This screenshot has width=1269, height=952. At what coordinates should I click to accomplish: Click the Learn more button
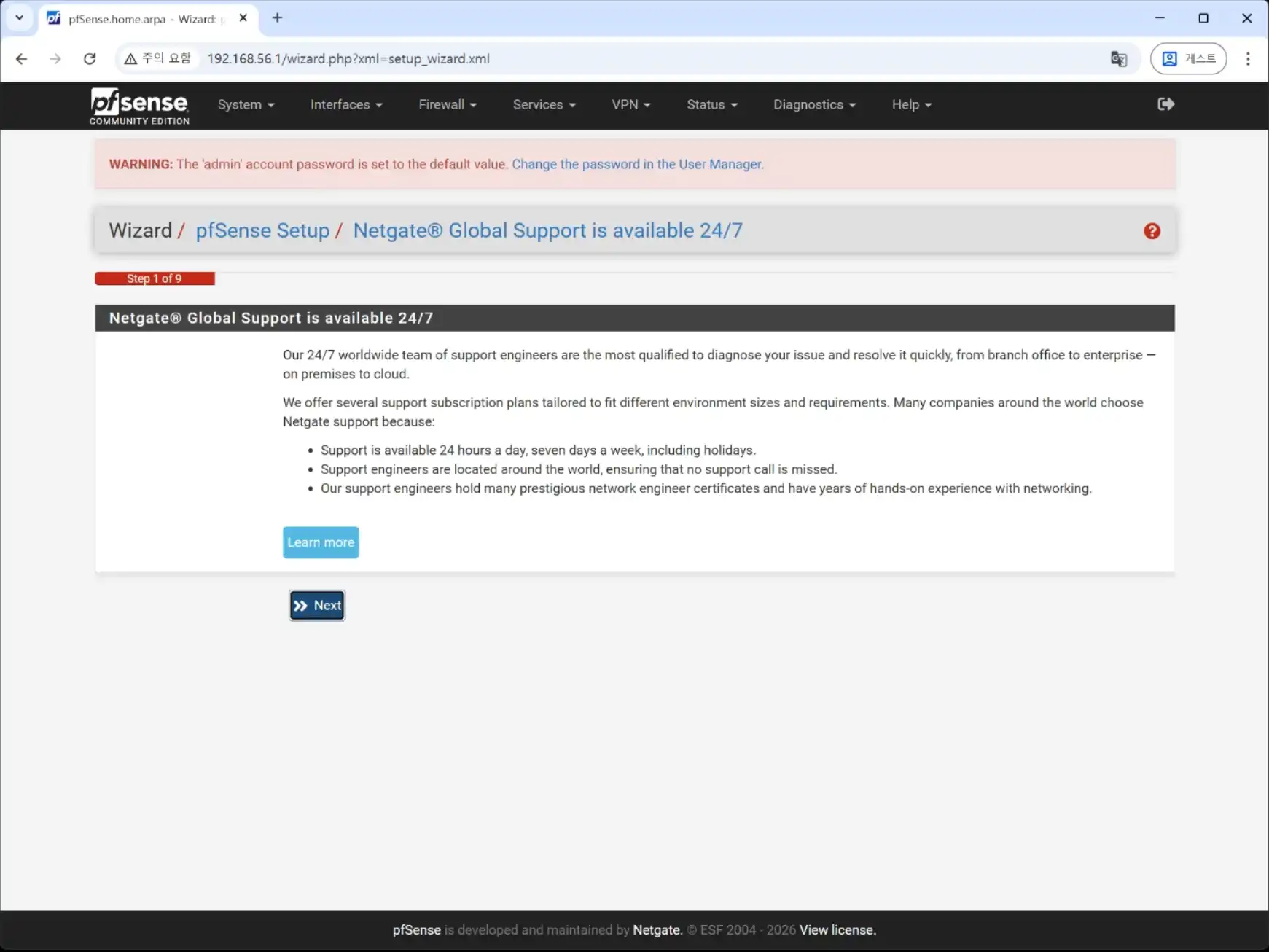(321, 542)
